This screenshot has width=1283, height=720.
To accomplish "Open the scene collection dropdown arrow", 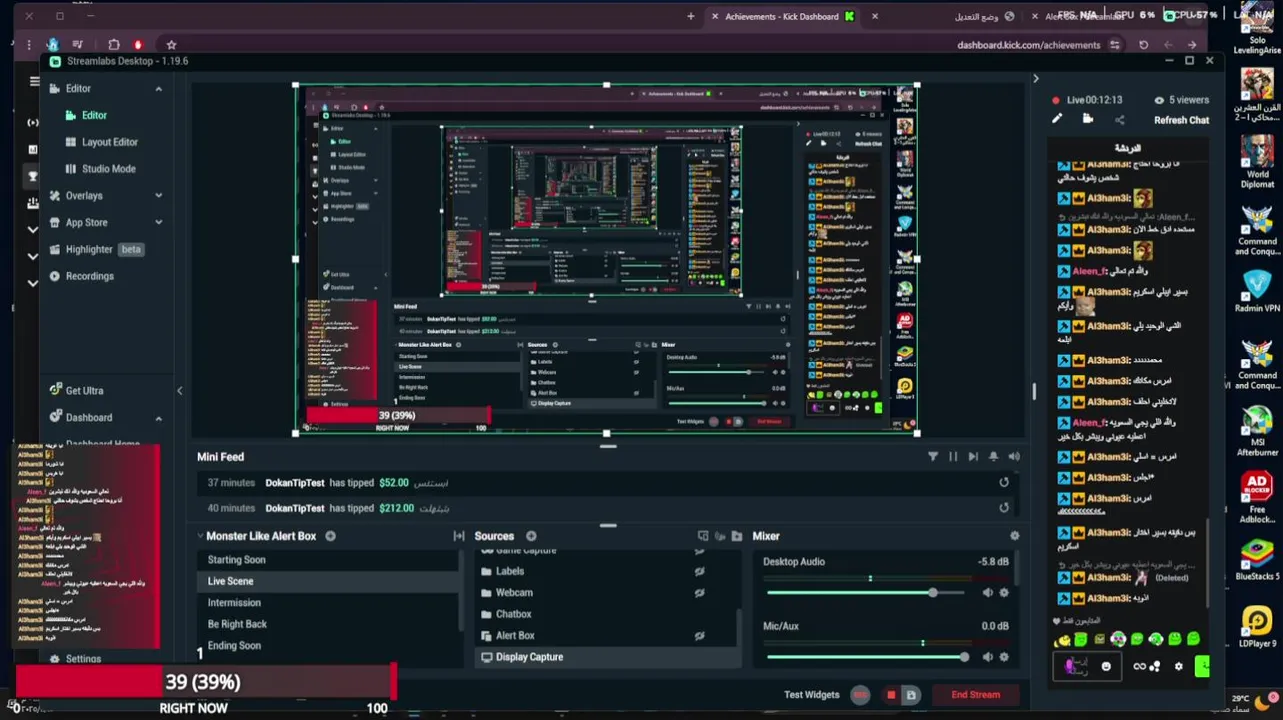I will click(200, 536).
